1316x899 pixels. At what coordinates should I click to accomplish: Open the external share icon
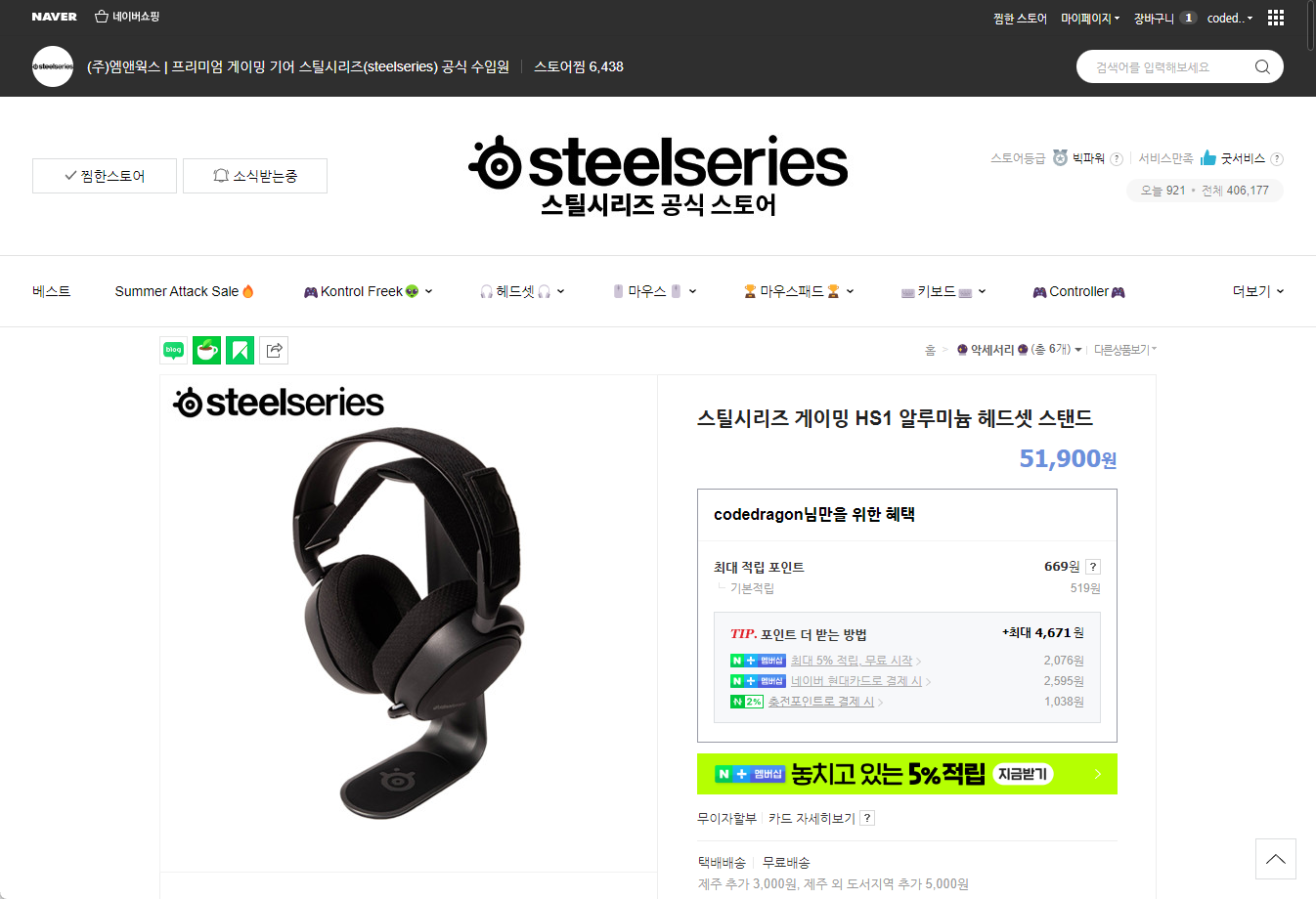(274, 350)
